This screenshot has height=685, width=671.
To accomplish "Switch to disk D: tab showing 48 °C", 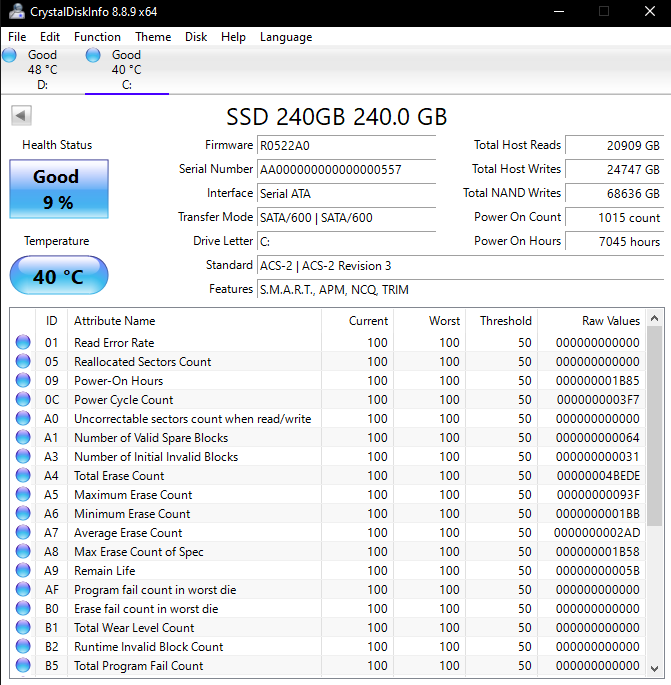I will pos(42,69).
